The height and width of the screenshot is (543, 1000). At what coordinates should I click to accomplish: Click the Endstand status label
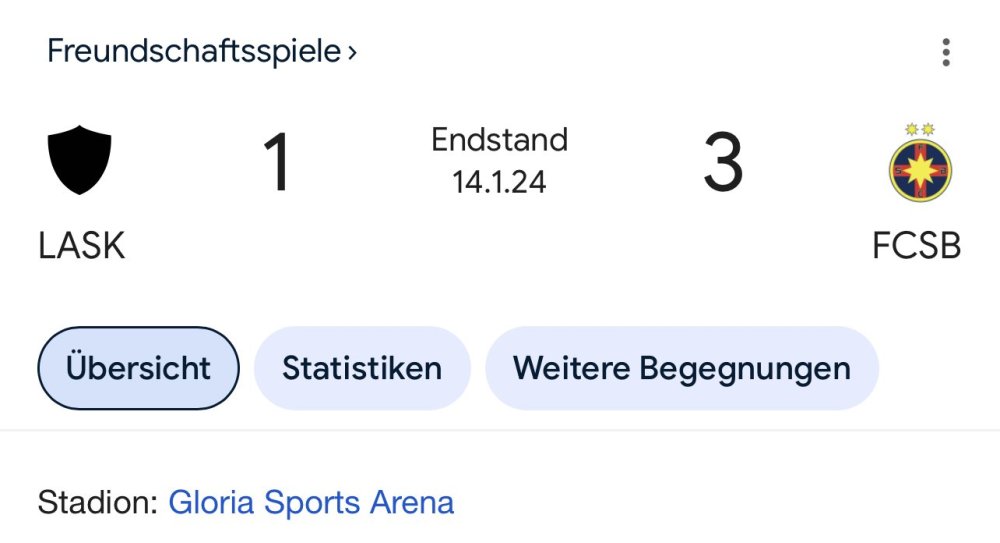click(499, 139)
